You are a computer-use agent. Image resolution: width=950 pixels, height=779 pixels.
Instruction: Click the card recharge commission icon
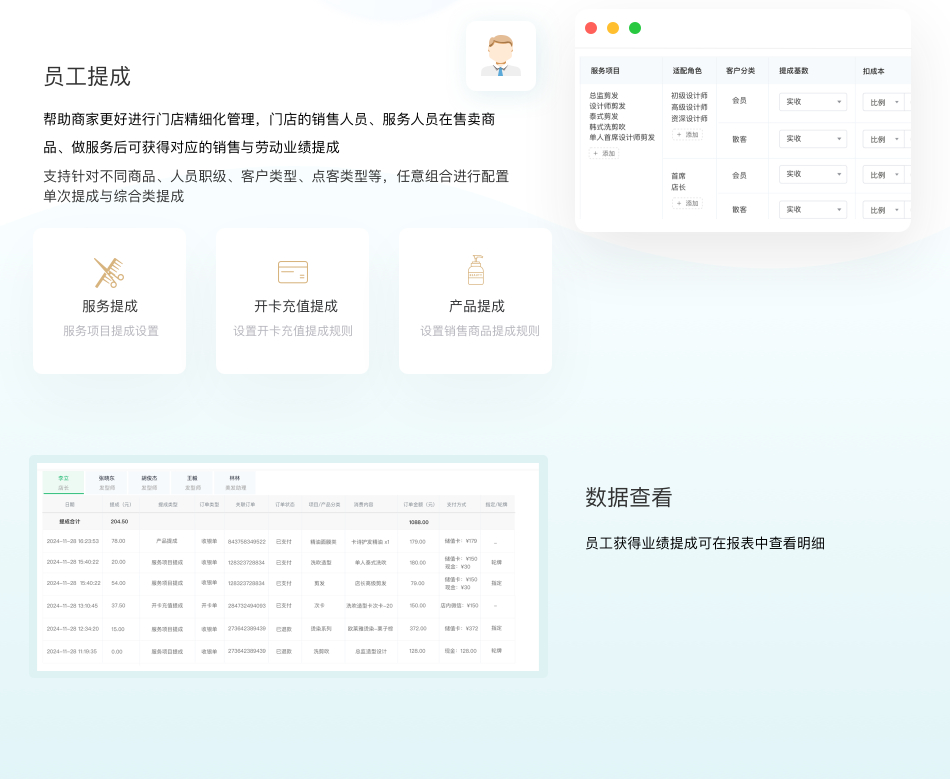(x=292, y=272)
